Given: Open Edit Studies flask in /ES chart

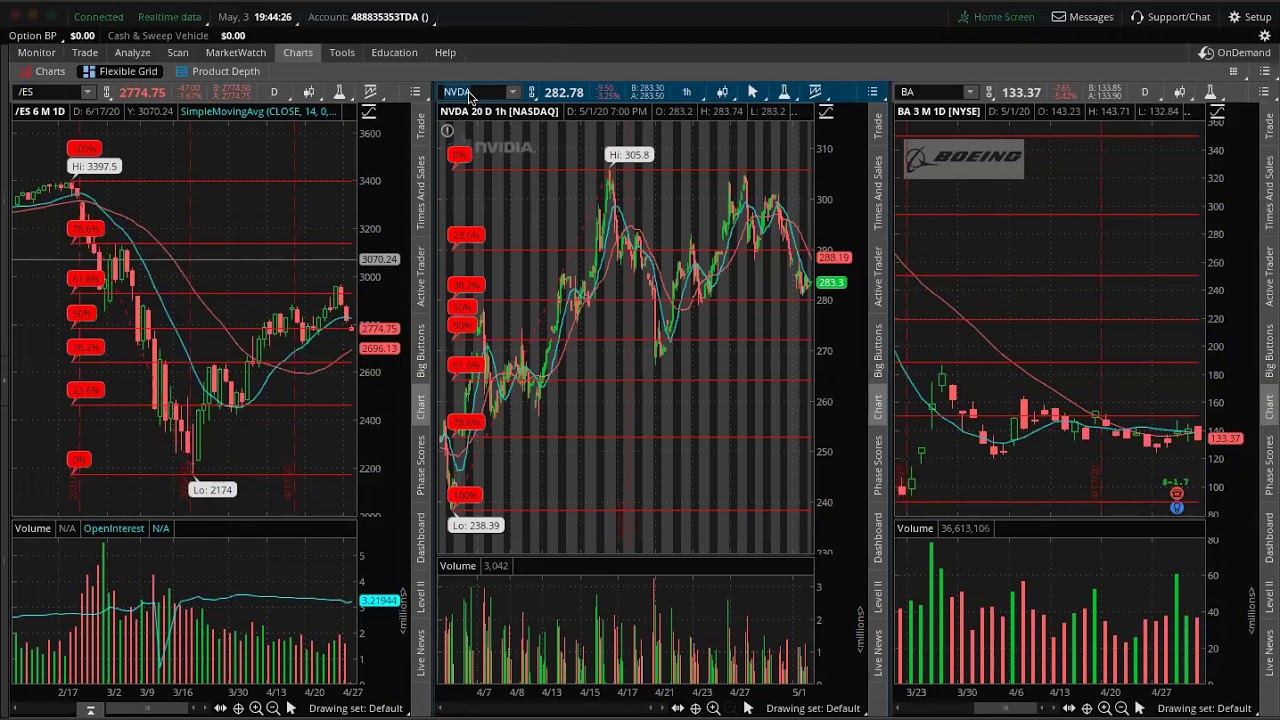Looking at the screenshot, I should tap(339, 92).
